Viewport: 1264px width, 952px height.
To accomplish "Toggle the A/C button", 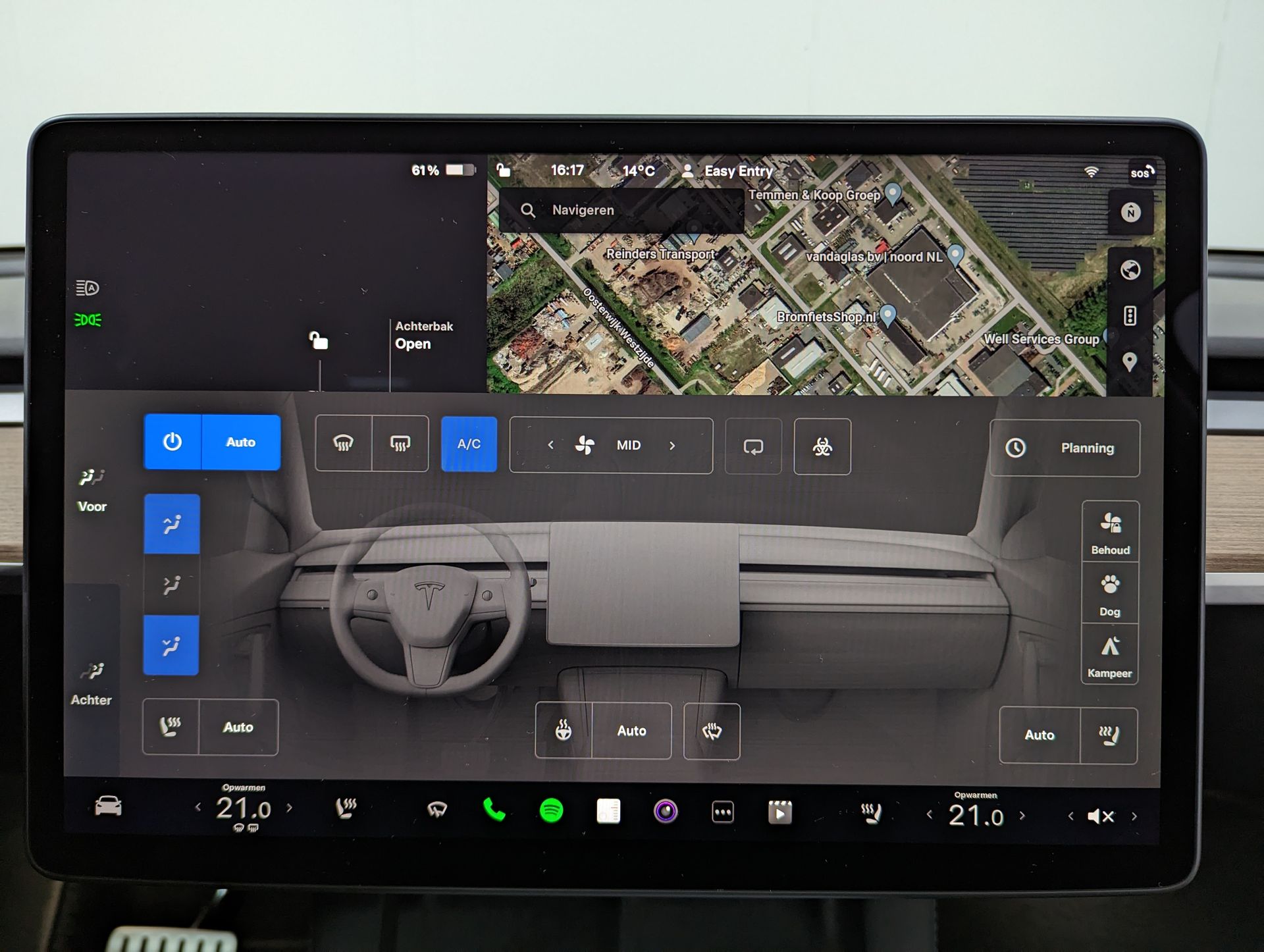I will tap(469, 444).
